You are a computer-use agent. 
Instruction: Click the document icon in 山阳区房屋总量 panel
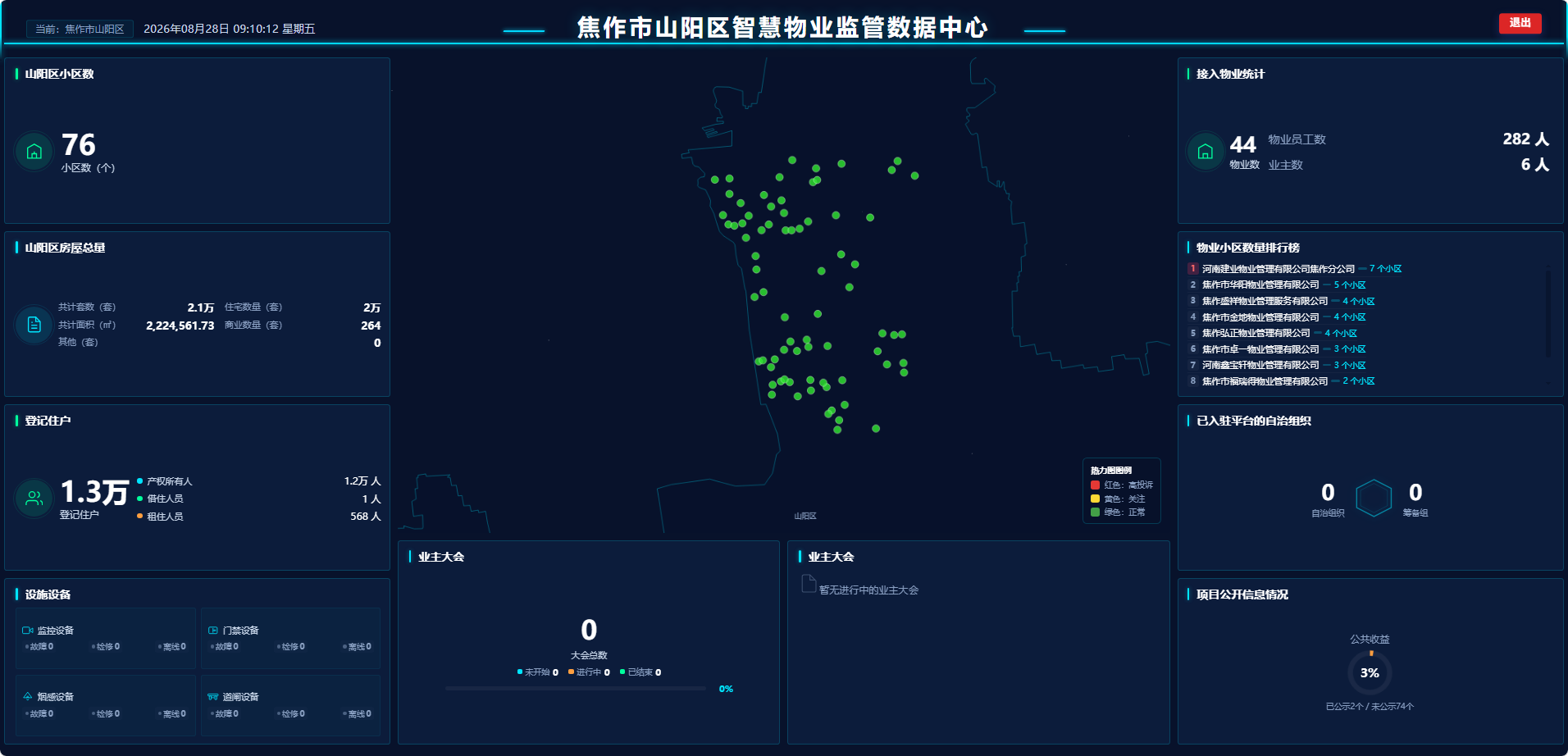coord(34,325)
